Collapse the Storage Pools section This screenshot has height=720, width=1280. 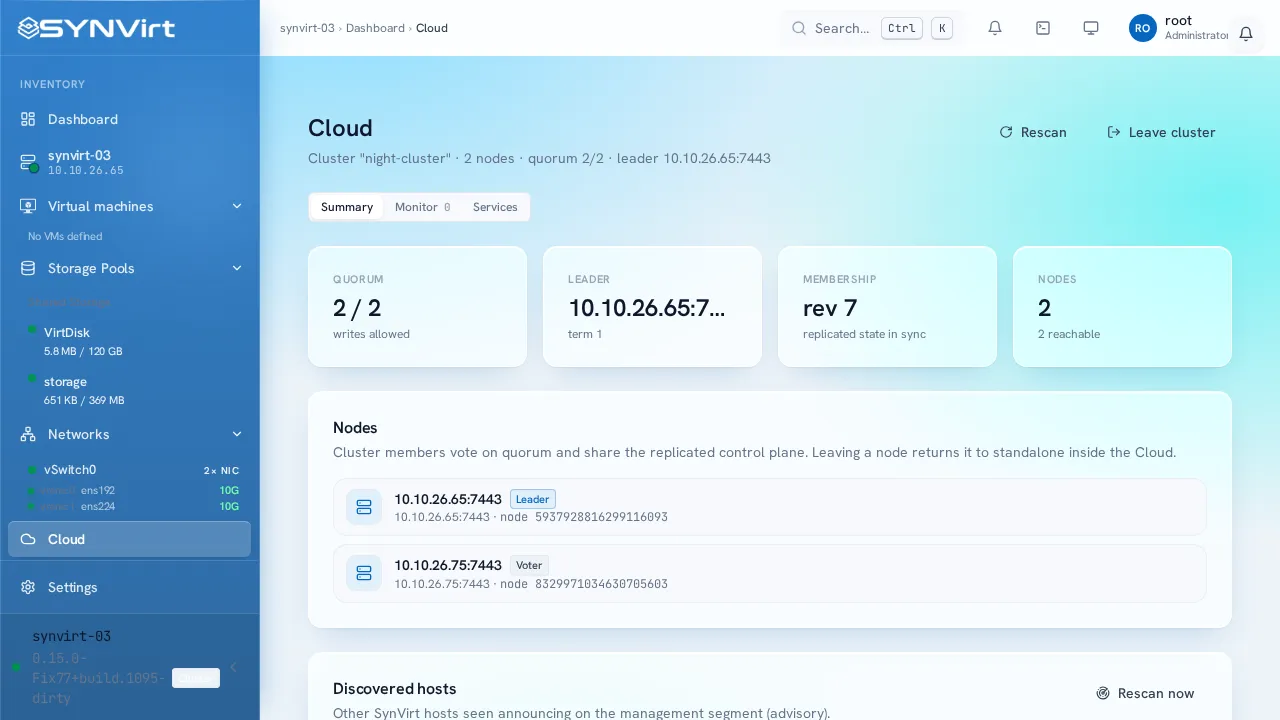pyautogui.click(x=237, y=268)
